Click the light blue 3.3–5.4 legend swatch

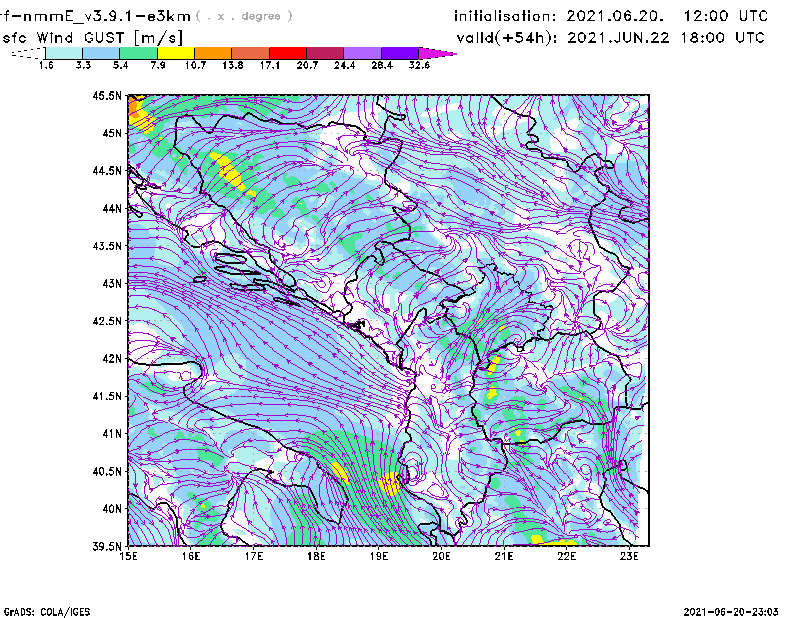pos(101,53)
